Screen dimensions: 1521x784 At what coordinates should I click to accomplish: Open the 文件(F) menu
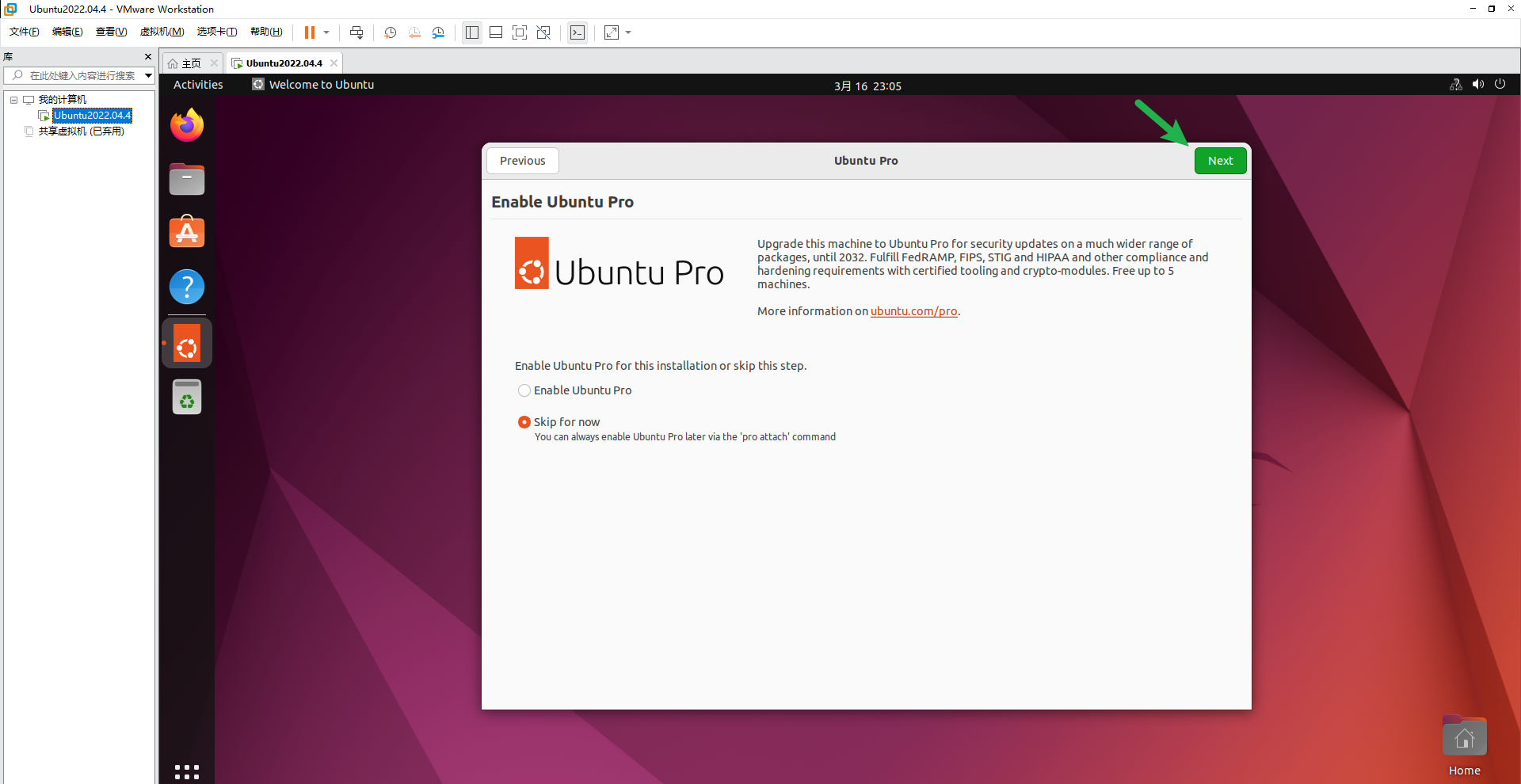tap(25, 32)
